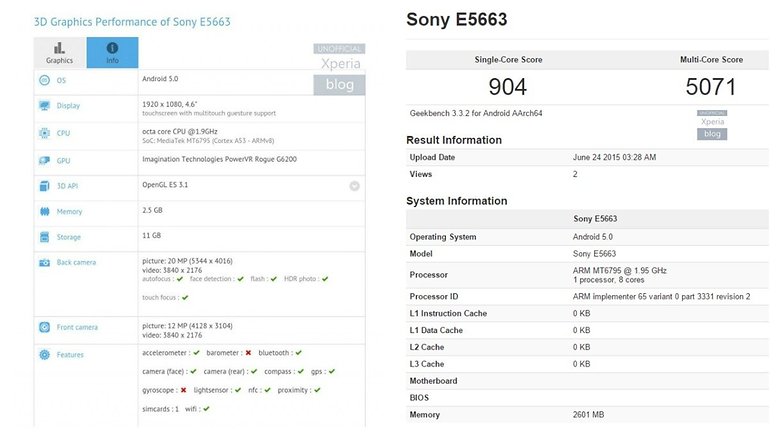Click the Sony E5663 Geekbench heading
782x440 pixels.
click(457, 19)
